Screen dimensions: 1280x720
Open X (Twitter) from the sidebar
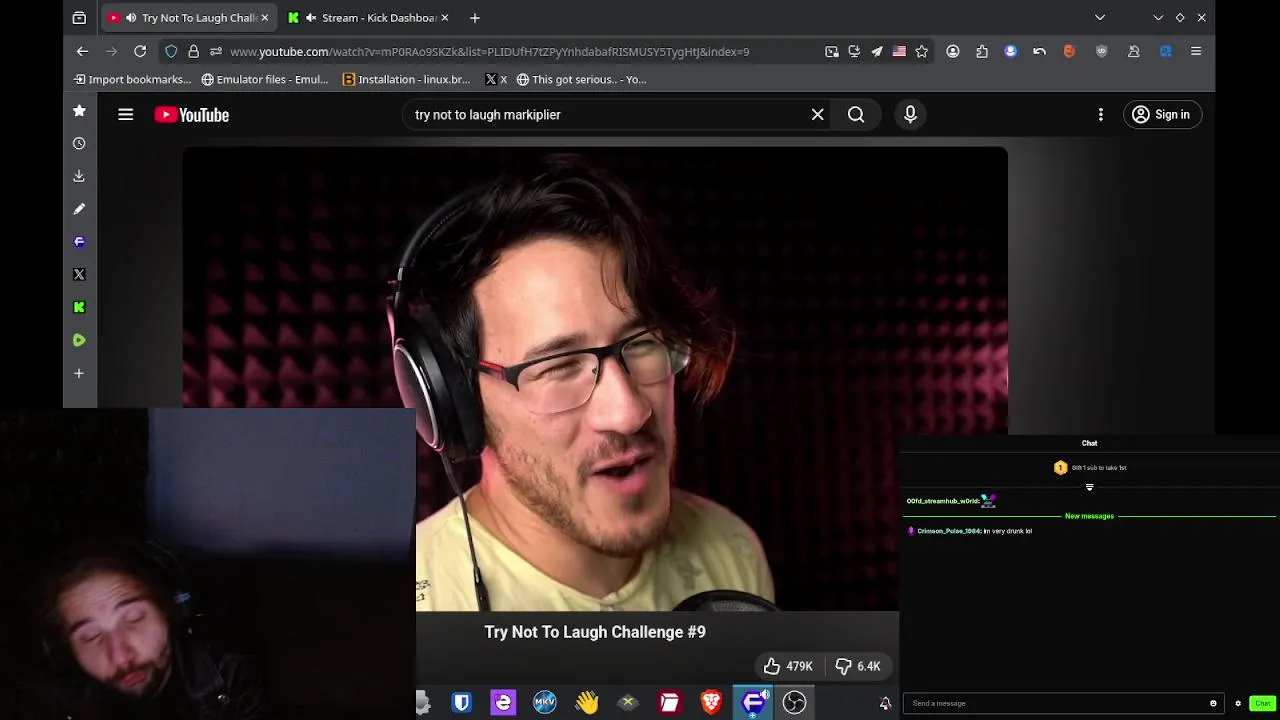tap(79, 274)
